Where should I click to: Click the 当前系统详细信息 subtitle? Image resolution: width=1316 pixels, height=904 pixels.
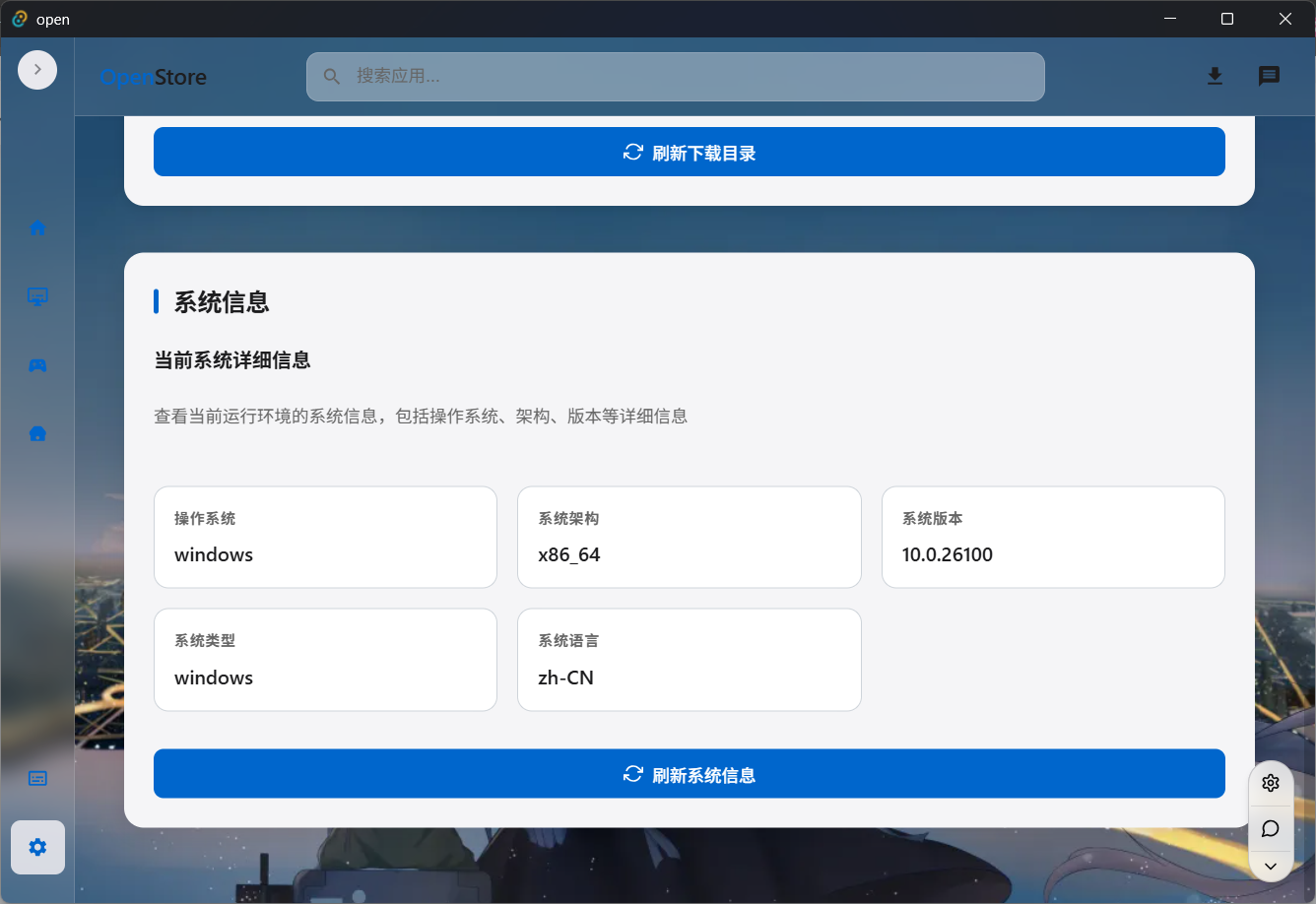click(232, 360)
